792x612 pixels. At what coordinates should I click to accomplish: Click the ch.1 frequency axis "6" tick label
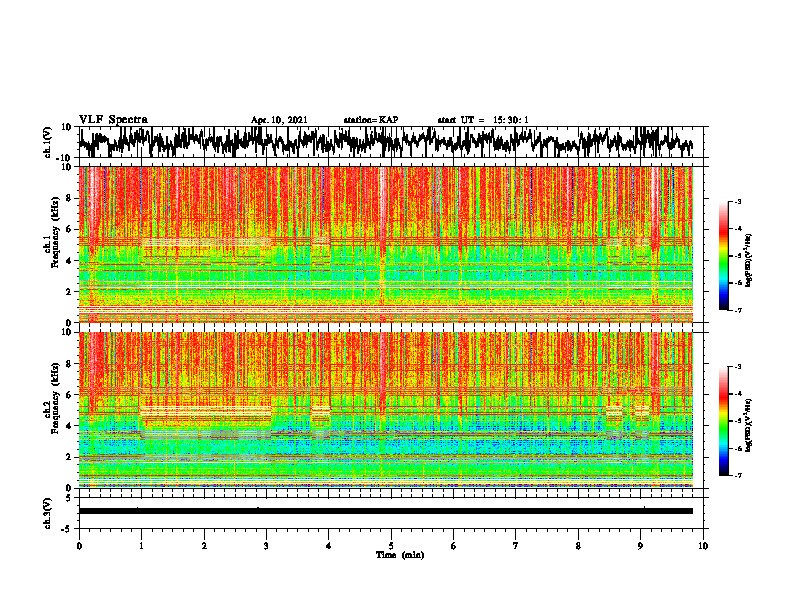point(69,230)
